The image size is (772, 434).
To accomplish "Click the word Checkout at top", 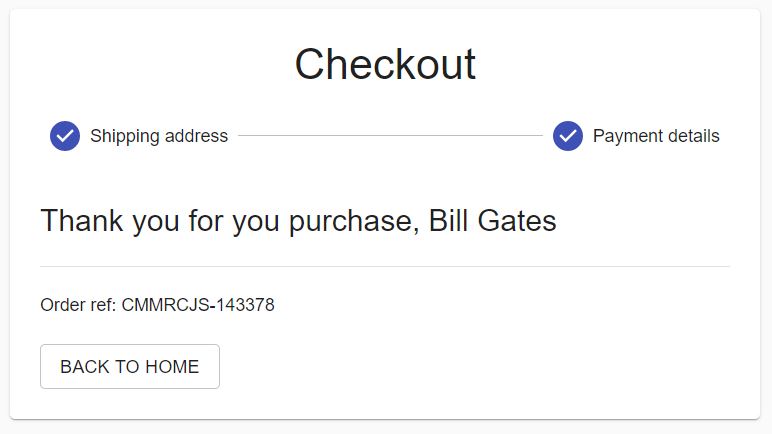I will pyautogui.click(x=385, y=64).
